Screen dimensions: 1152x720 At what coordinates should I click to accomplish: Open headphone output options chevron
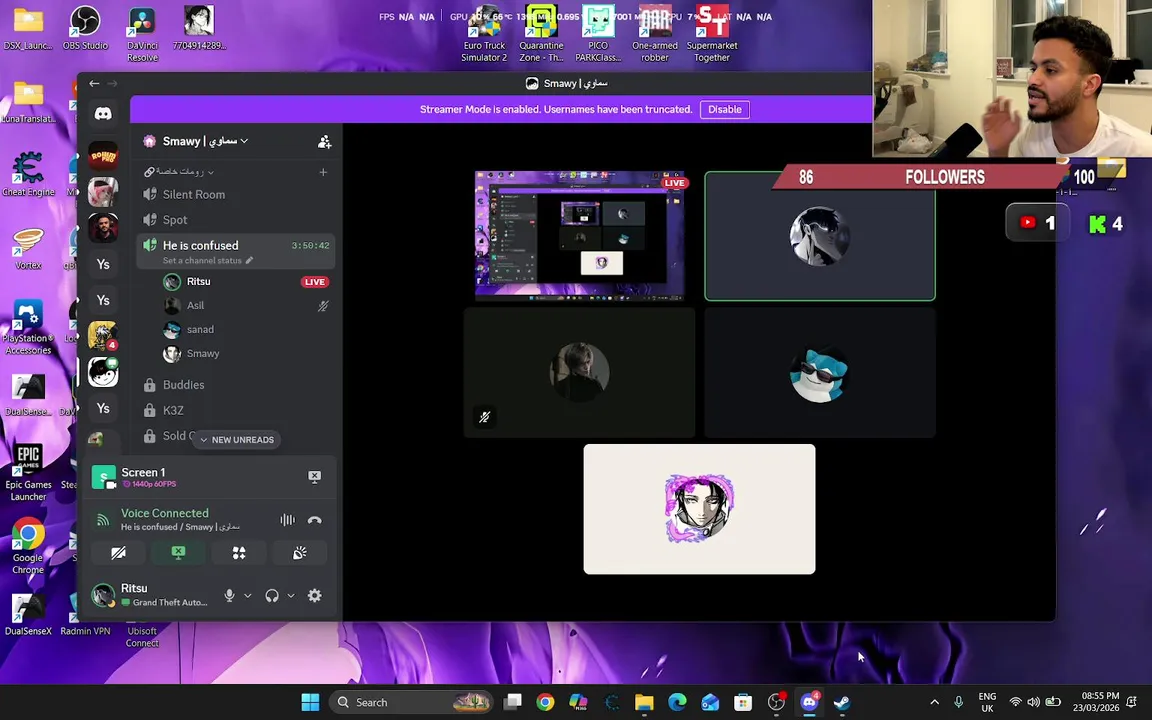(291, 596)
